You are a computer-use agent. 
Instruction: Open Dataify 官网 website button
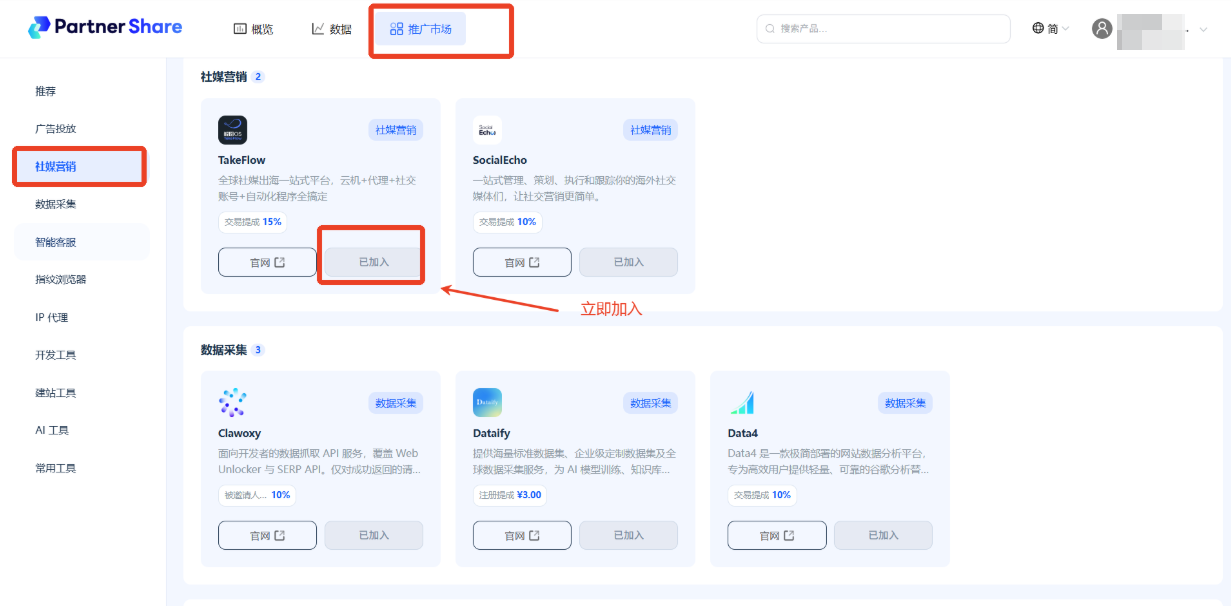[x=522, y=535]
